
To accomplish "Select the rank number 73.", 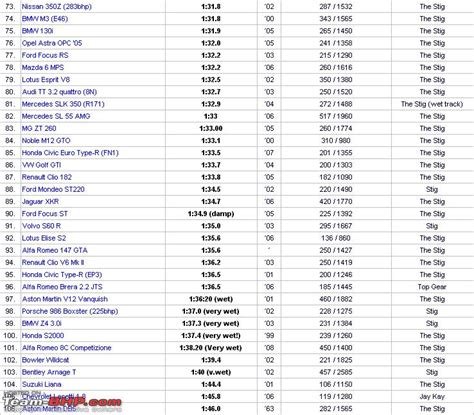I will (10, 6).
